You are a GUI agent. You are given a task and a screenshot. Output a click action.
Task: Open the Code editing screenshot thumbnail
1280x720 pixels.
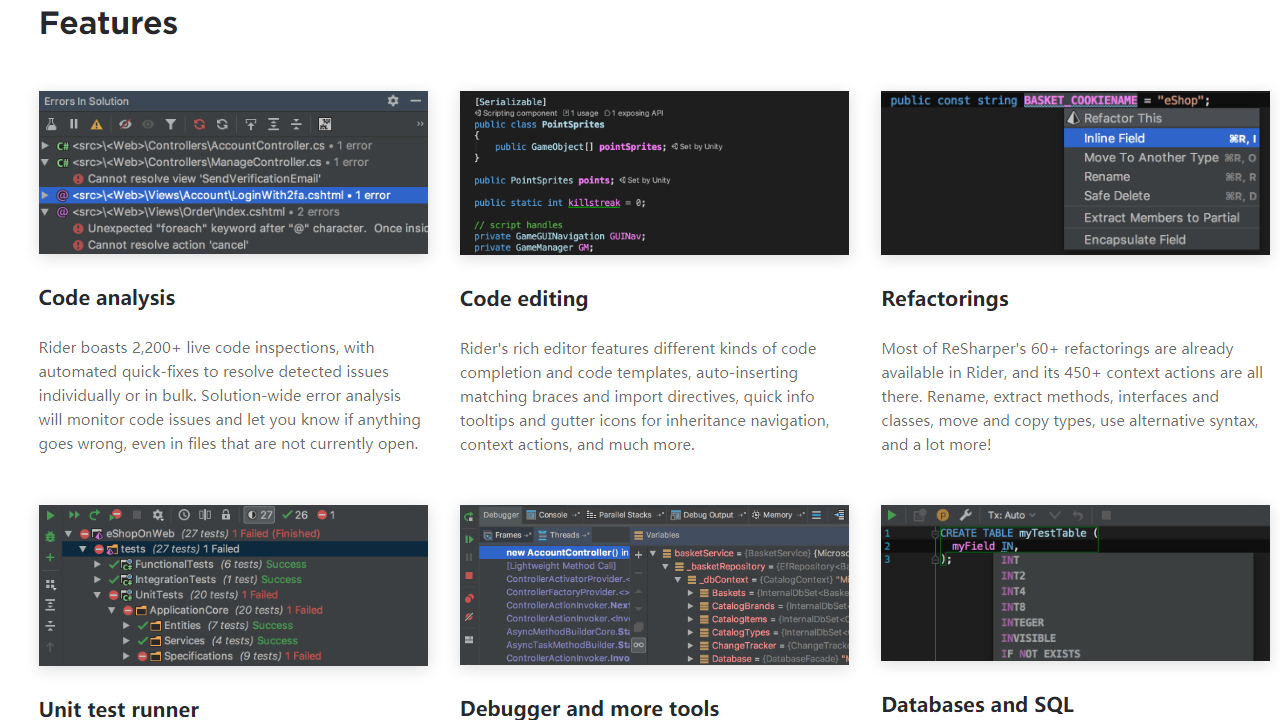tap(654, 173)
